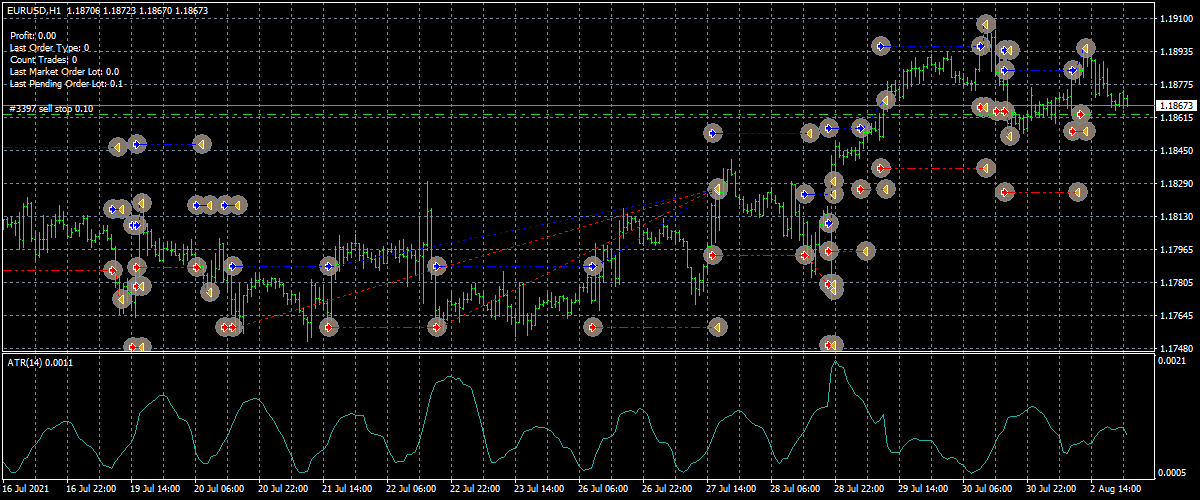Click blue buy marker starting the 1.18993 dashed line
Viewport: 1200px width, 500px height.
880,46
